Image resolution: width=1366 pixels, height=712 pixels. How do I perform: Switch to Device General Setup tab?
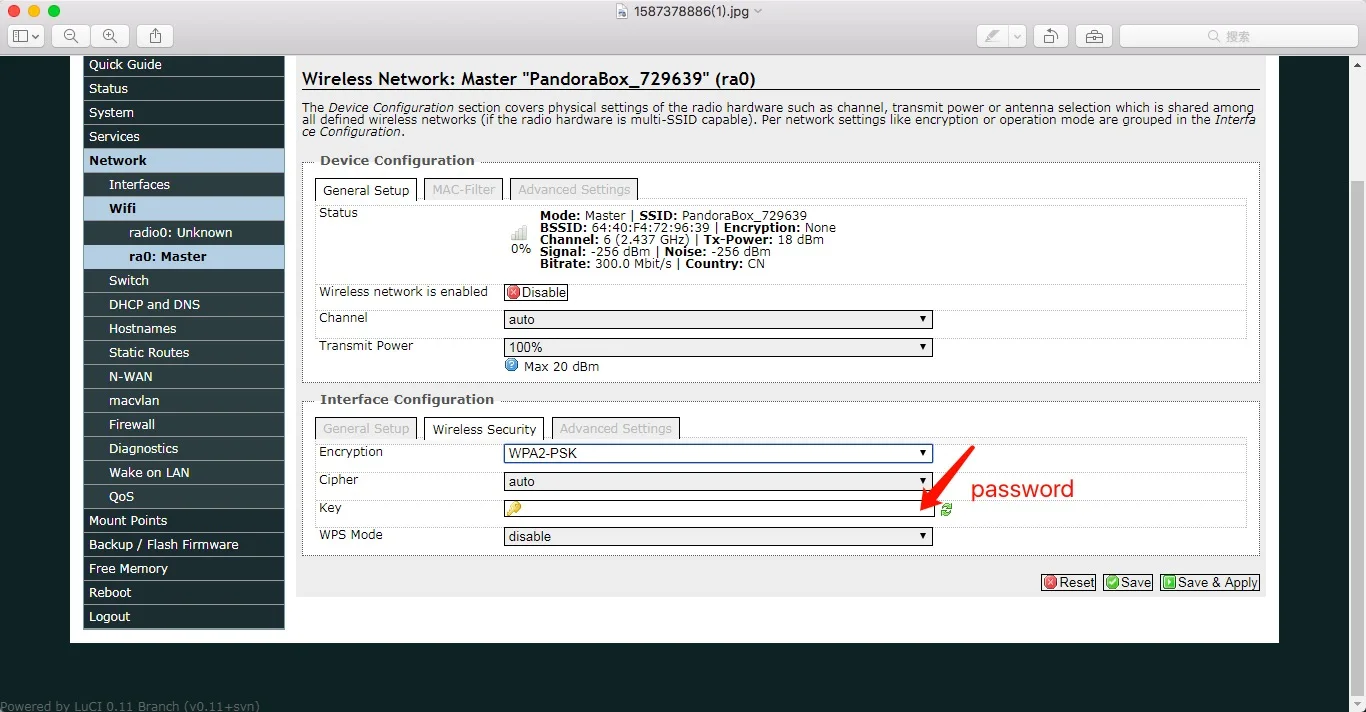tap(366, 190)
